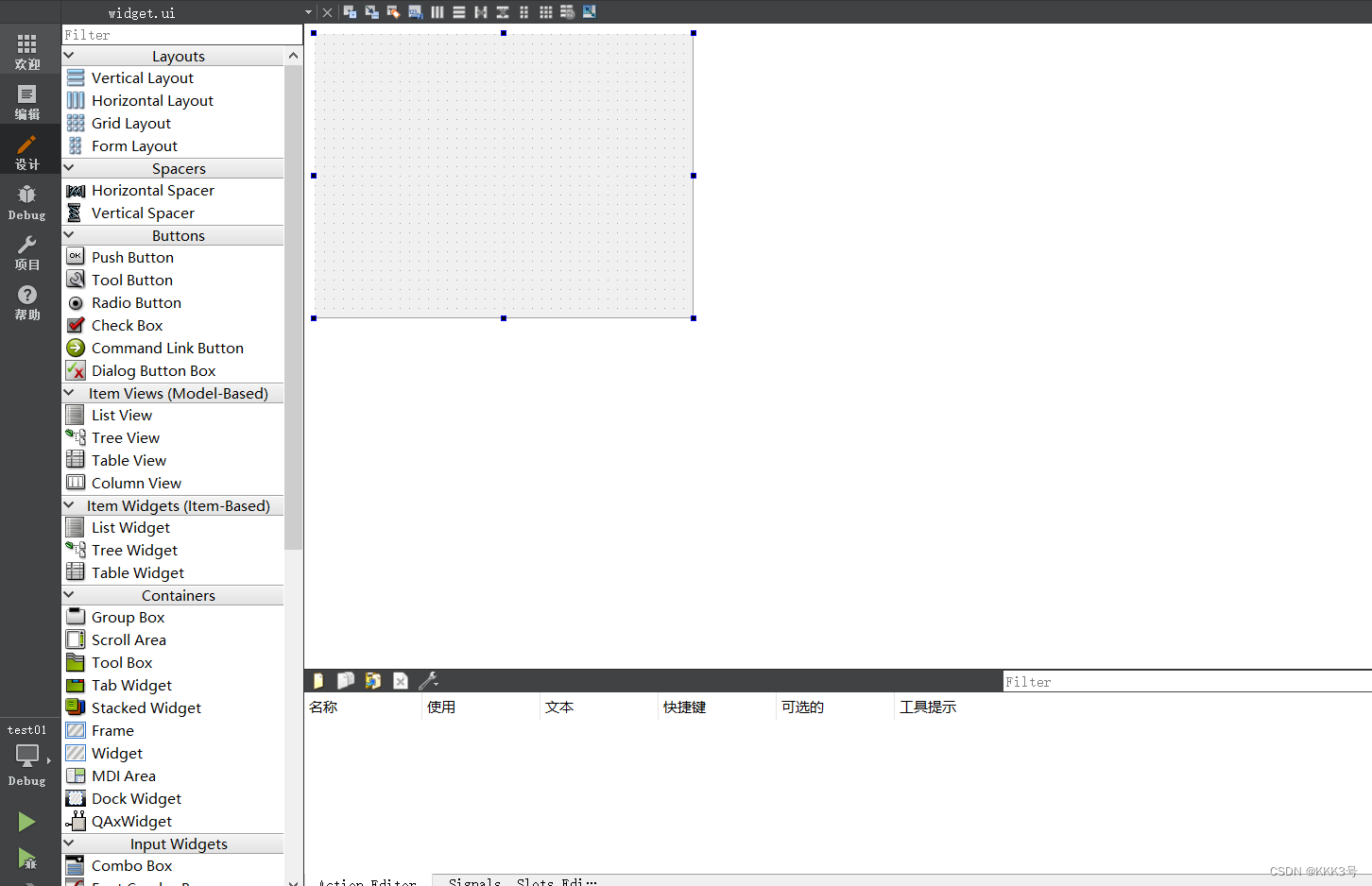Open Action Editor configure wrench dropdown
The image size is (1372, 886).
point(428,681)
